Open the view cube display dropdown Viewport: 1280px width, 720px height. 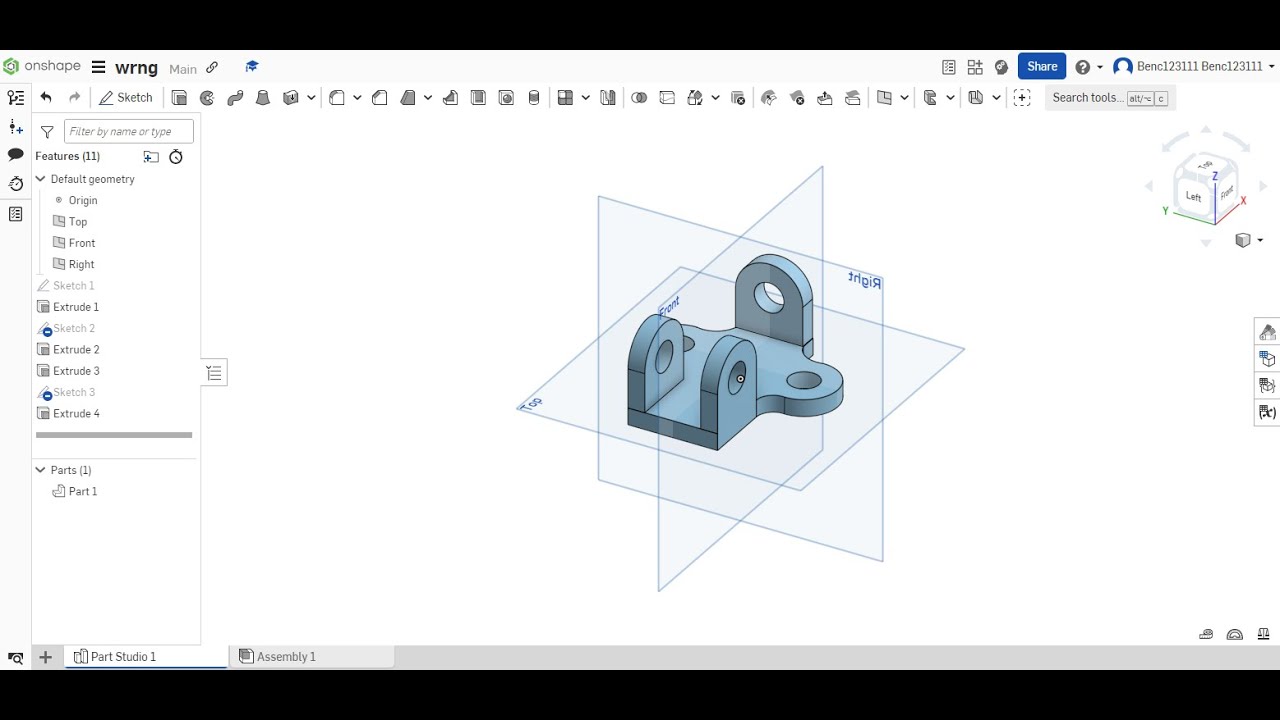1260,240
